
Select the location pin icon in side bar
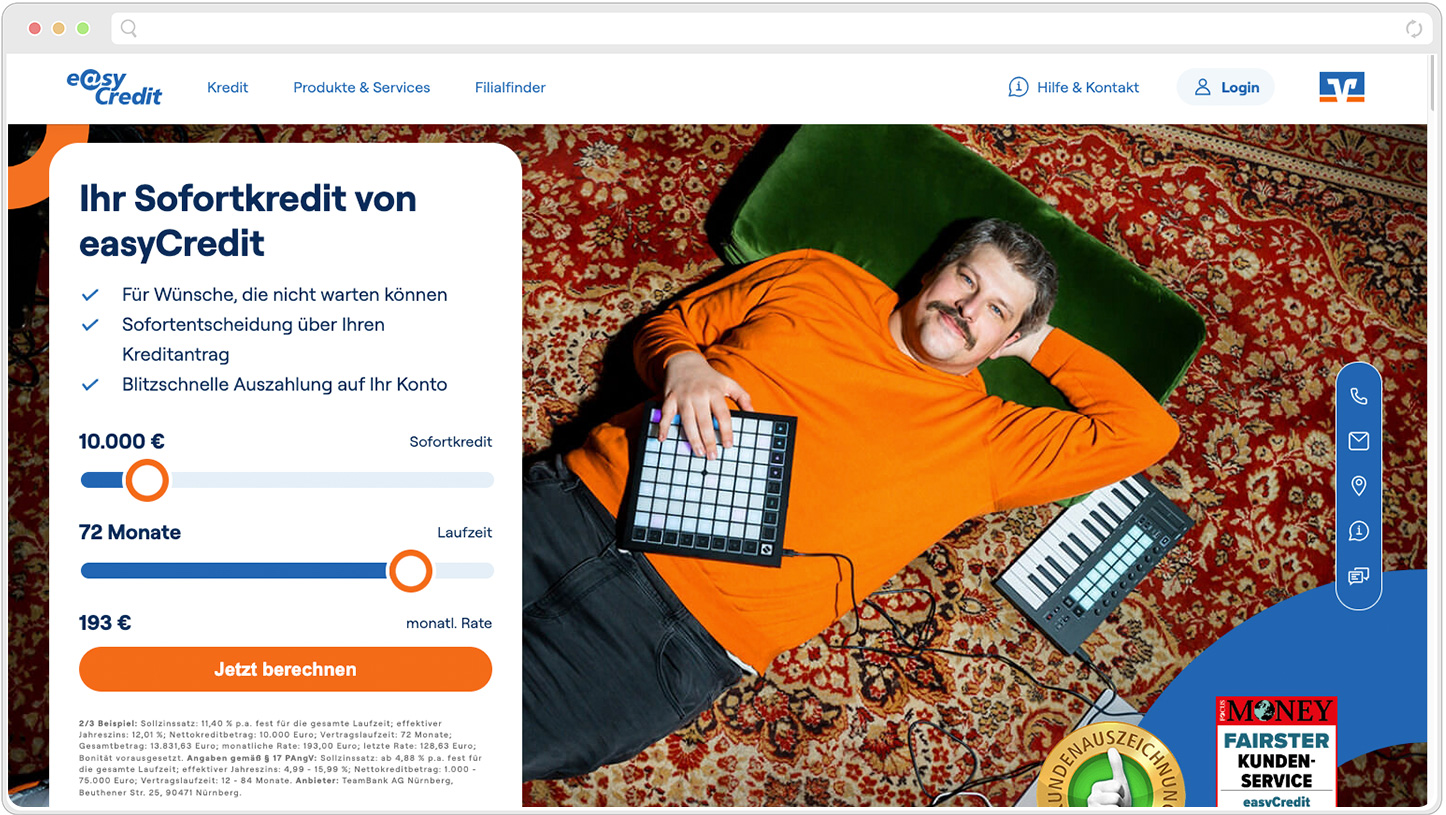tap(1358, 486)
